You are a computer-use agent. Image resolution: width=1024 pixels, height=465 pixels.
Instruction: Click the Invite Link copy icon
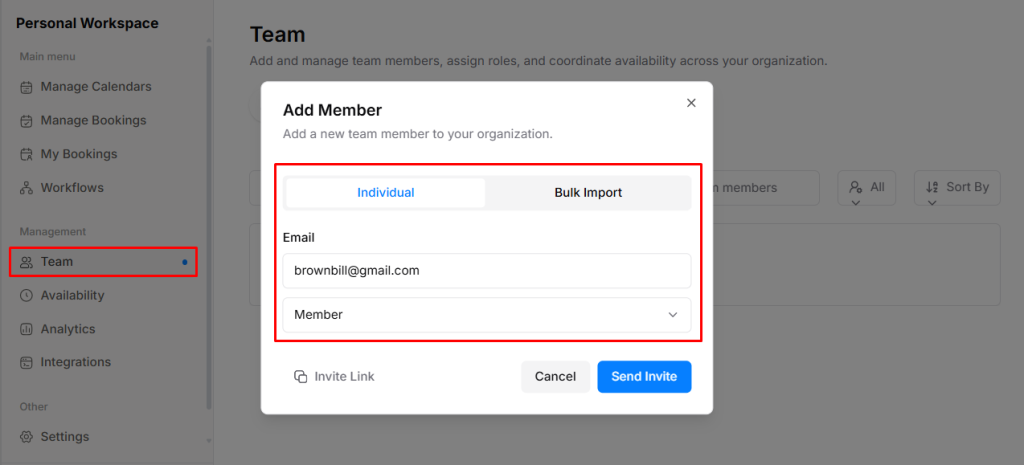300,377
